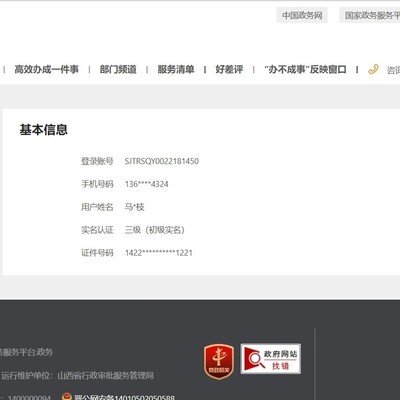
Task: Open the "办不成事"反映窗口 menu item
Action: (305, 69)
